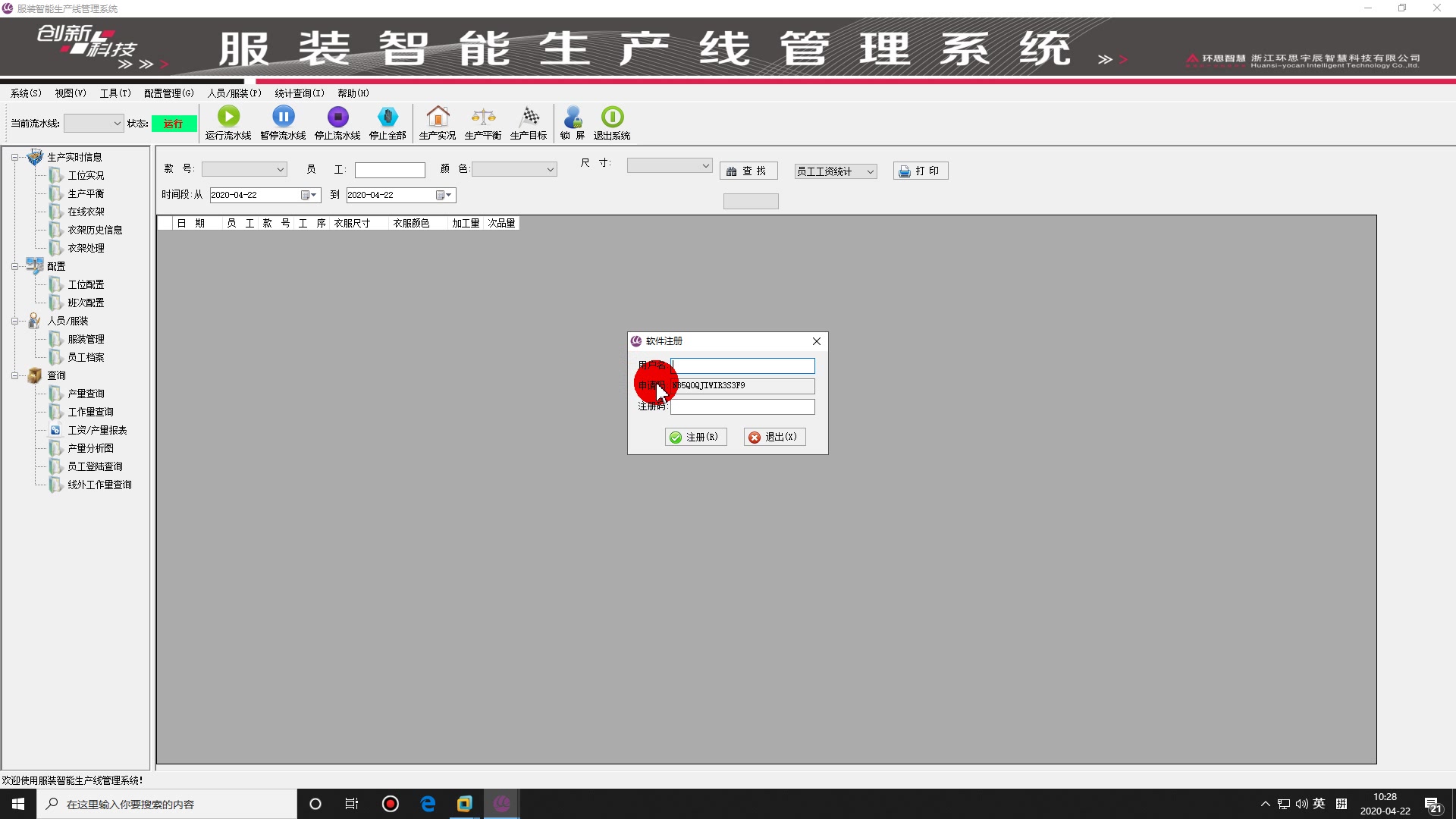Viewport: 1456px width, 819px height.
Task: Open the 员工工资统计 dropdown
Action: pyautogui.click(x=835, y=171)
